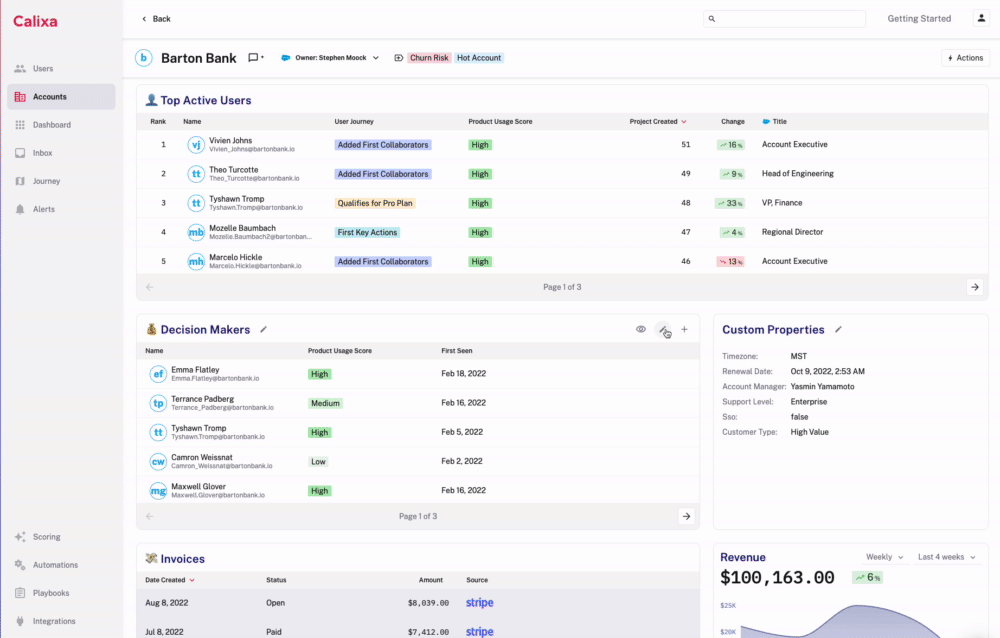
Task: Toggle Decision Makers visibility eye icon
Action: [641, 329]
